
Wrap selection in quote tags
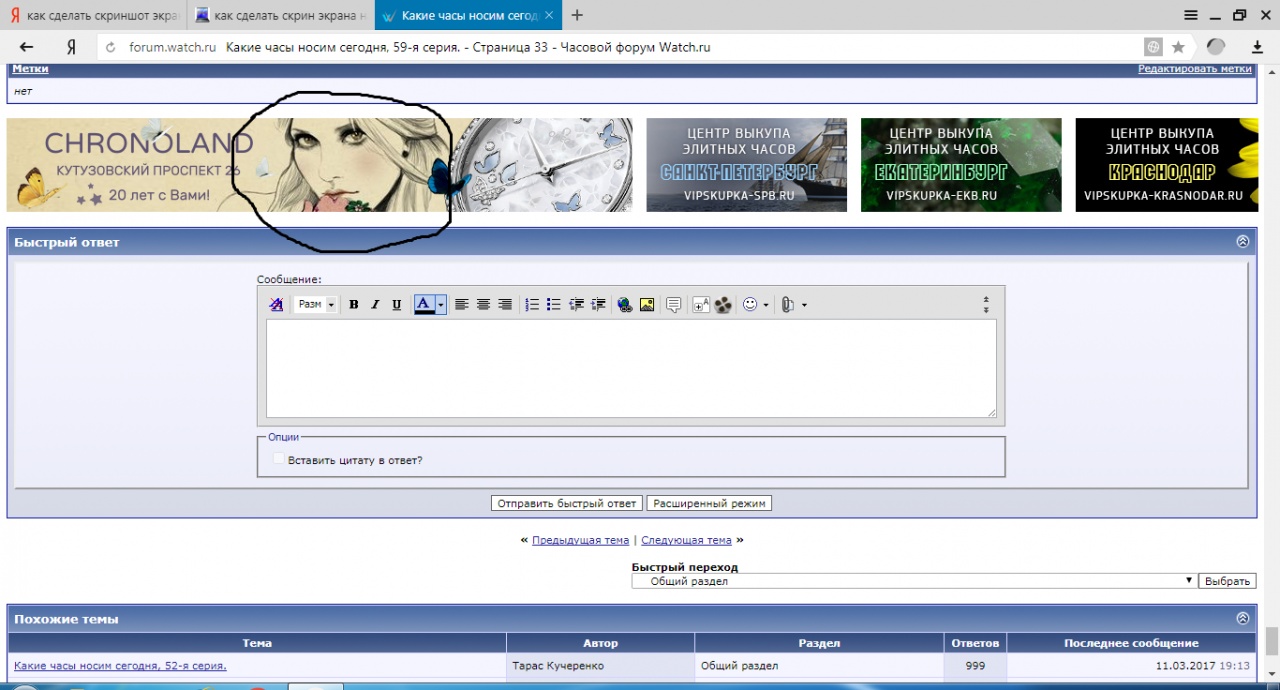[674, 305]
